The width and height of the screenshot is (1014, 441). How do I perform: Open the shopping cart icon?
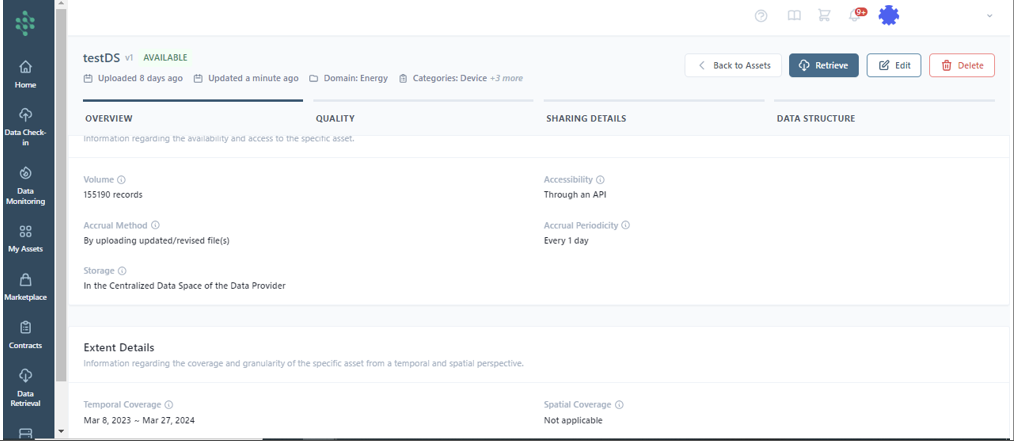[x=824, y=15]
